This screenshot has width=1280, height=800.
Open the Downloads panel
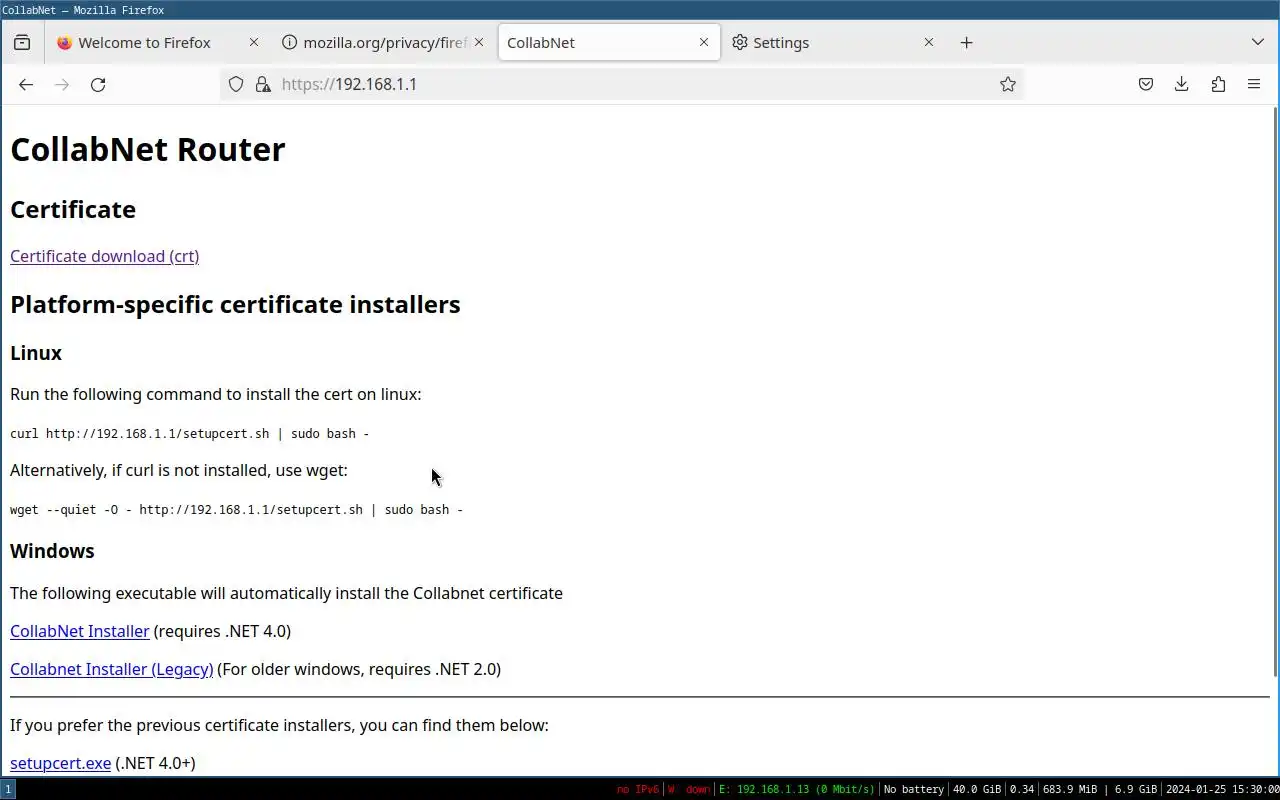click(1182, 84)
